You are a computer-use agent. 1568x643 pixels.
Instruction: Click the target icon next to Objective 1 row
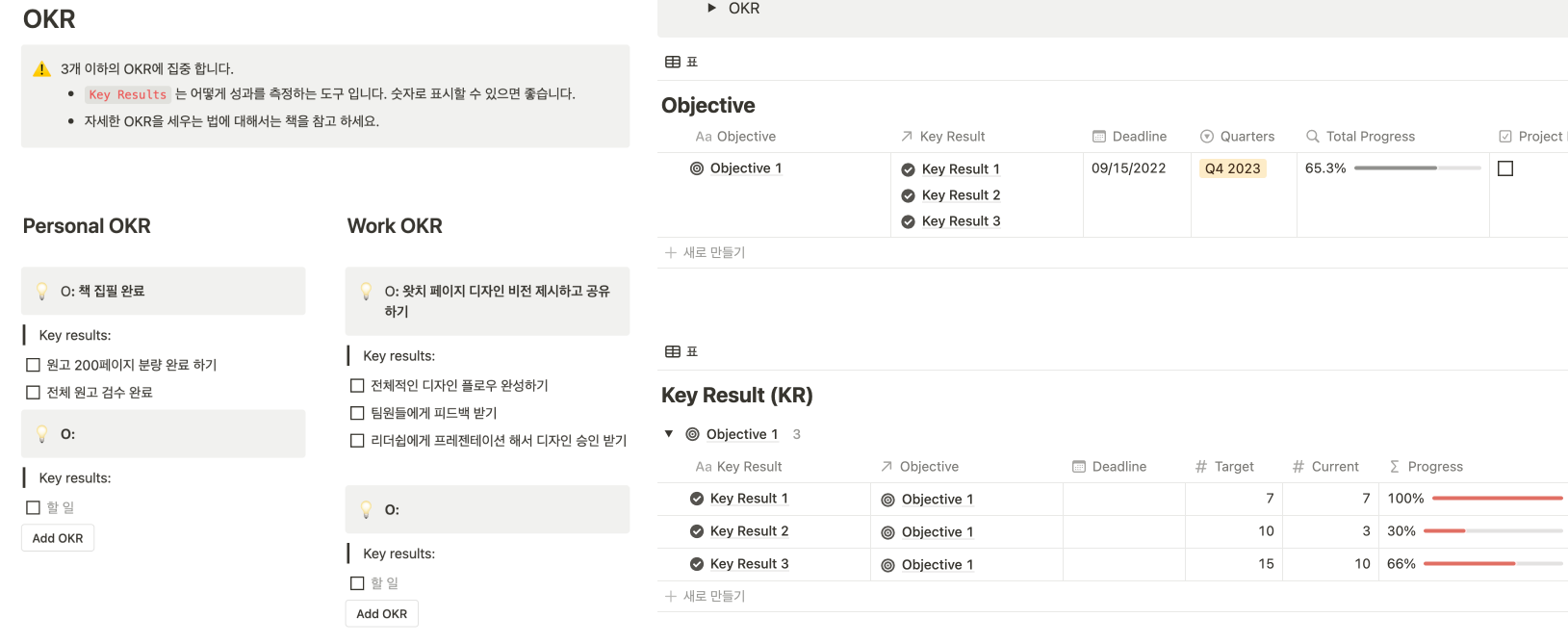point(697,168)
